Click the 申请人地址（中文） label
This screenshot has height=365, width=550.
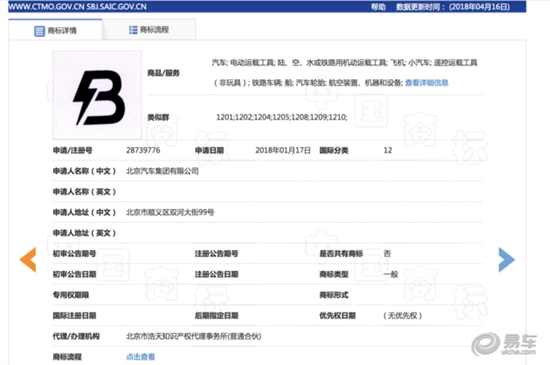pos(85,212)
